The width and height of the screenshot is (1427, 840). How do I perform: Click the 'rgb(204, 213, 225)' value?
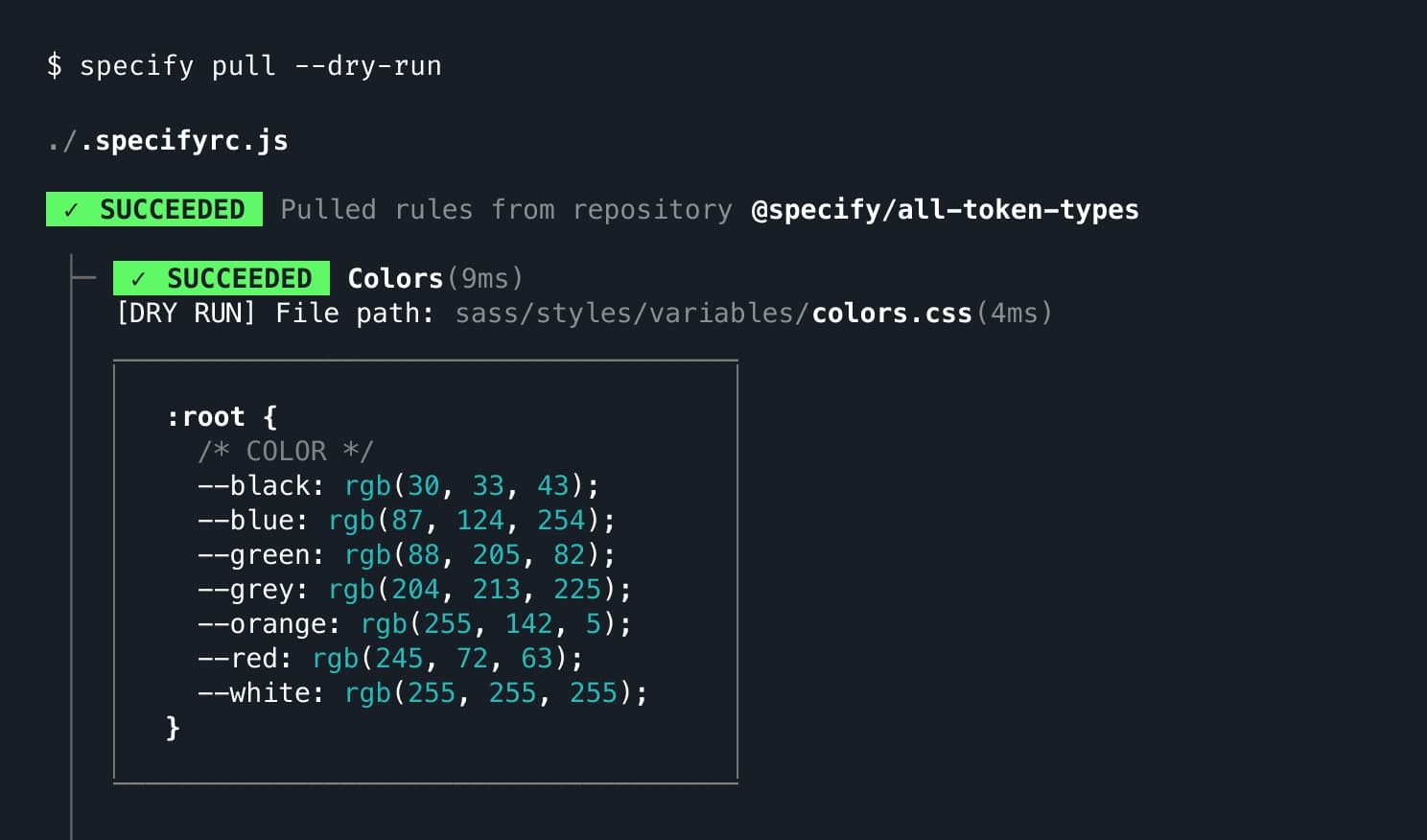[473, 589]
